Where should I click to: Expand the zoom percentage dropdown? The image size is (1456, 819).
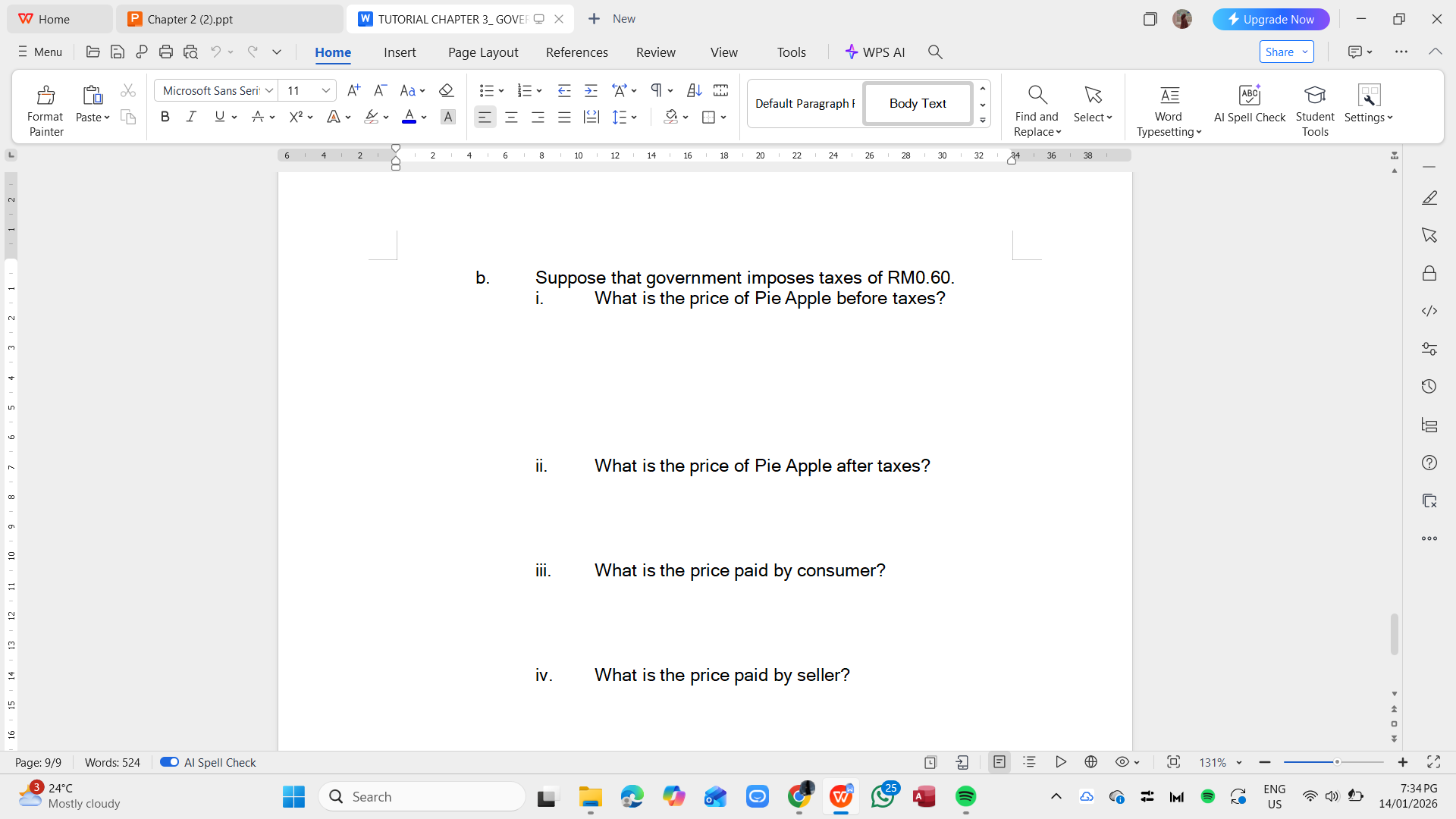tap(1239, 763)
